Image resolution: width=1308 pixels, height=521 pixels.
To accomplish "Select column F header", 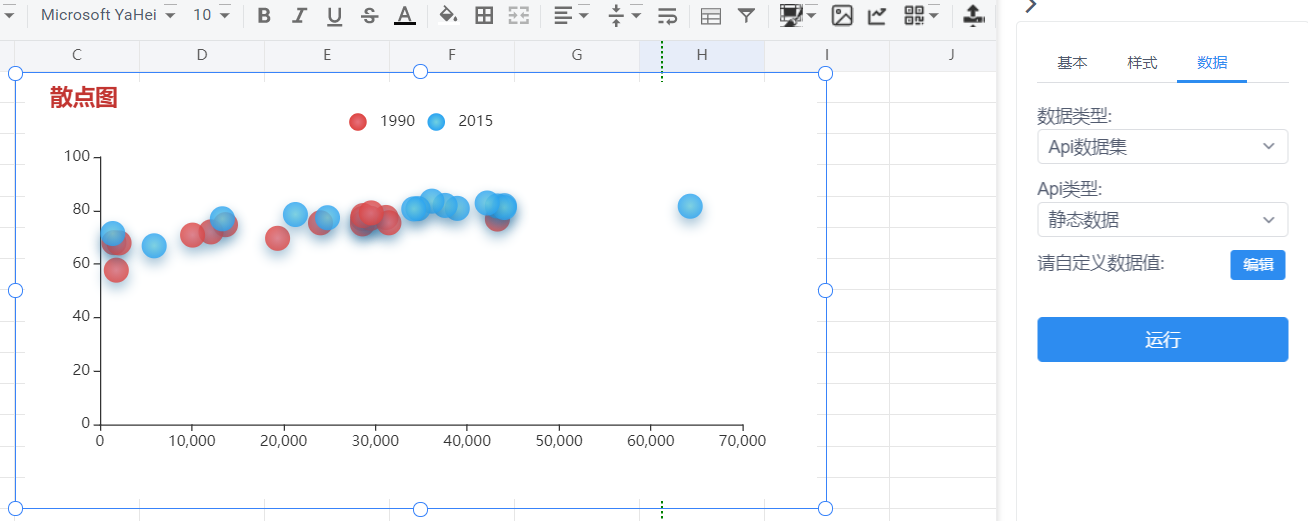I will [452, 55].
